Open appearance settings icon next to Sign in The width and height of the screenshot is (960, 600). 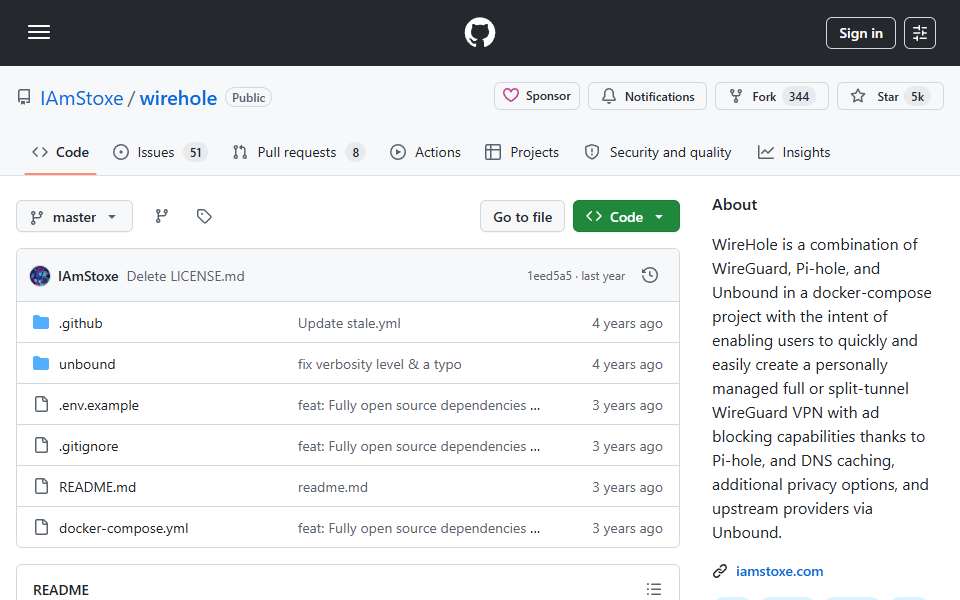coord(920,33)
